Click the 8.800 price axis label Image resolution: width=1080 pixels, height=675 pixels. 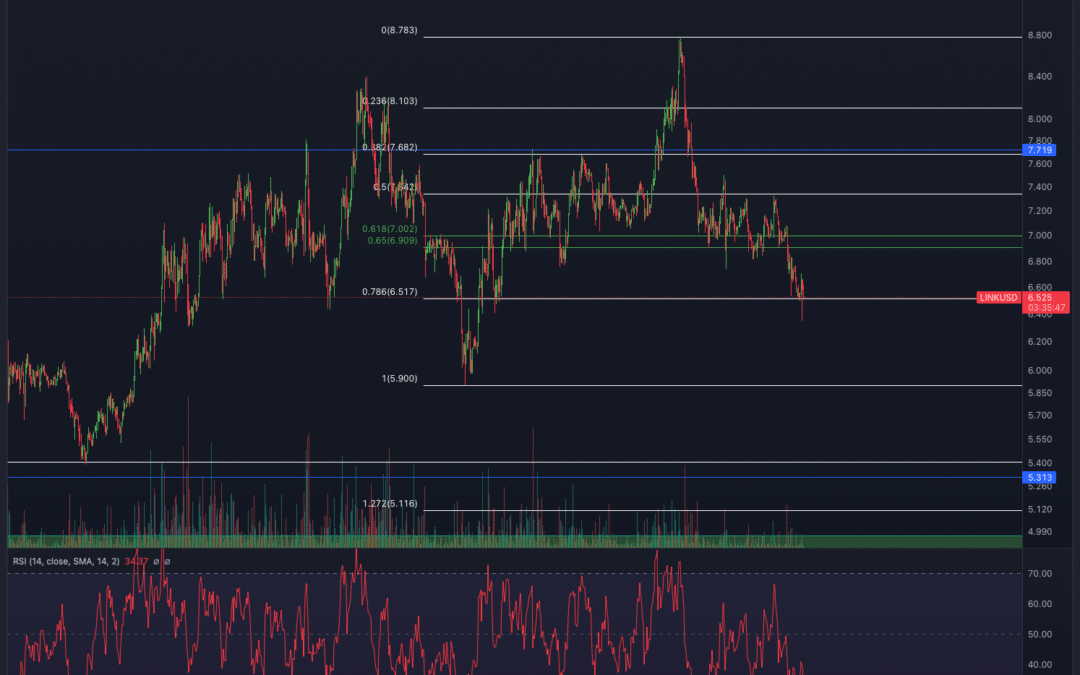[1039, 35]
